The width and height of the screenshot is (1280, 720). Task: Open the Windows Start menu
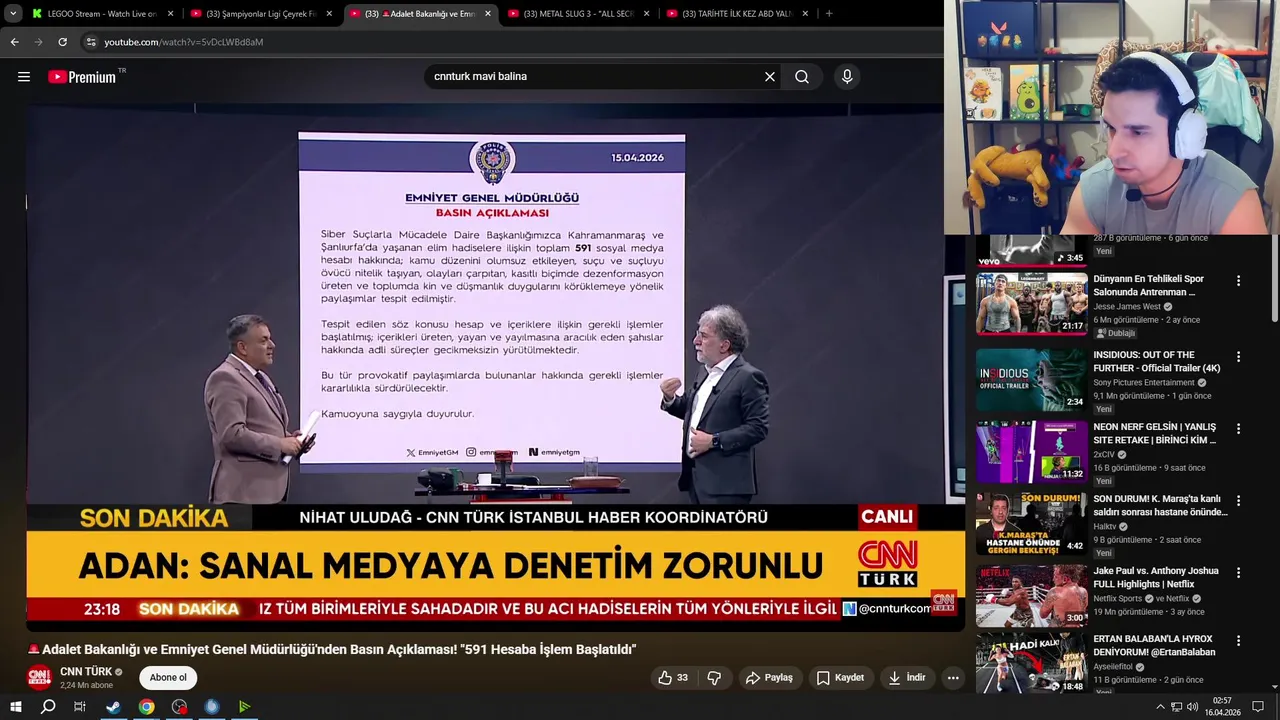point(16,707)
